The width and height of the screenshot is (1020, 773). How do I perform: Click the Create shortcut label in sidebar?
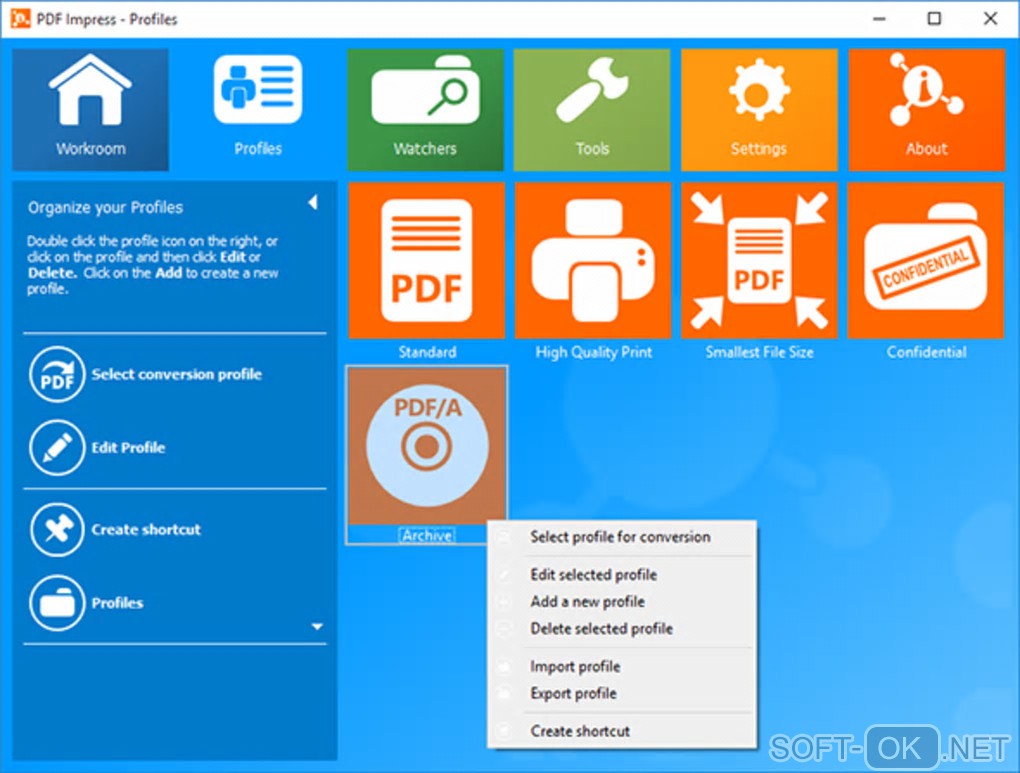(146, 530)
